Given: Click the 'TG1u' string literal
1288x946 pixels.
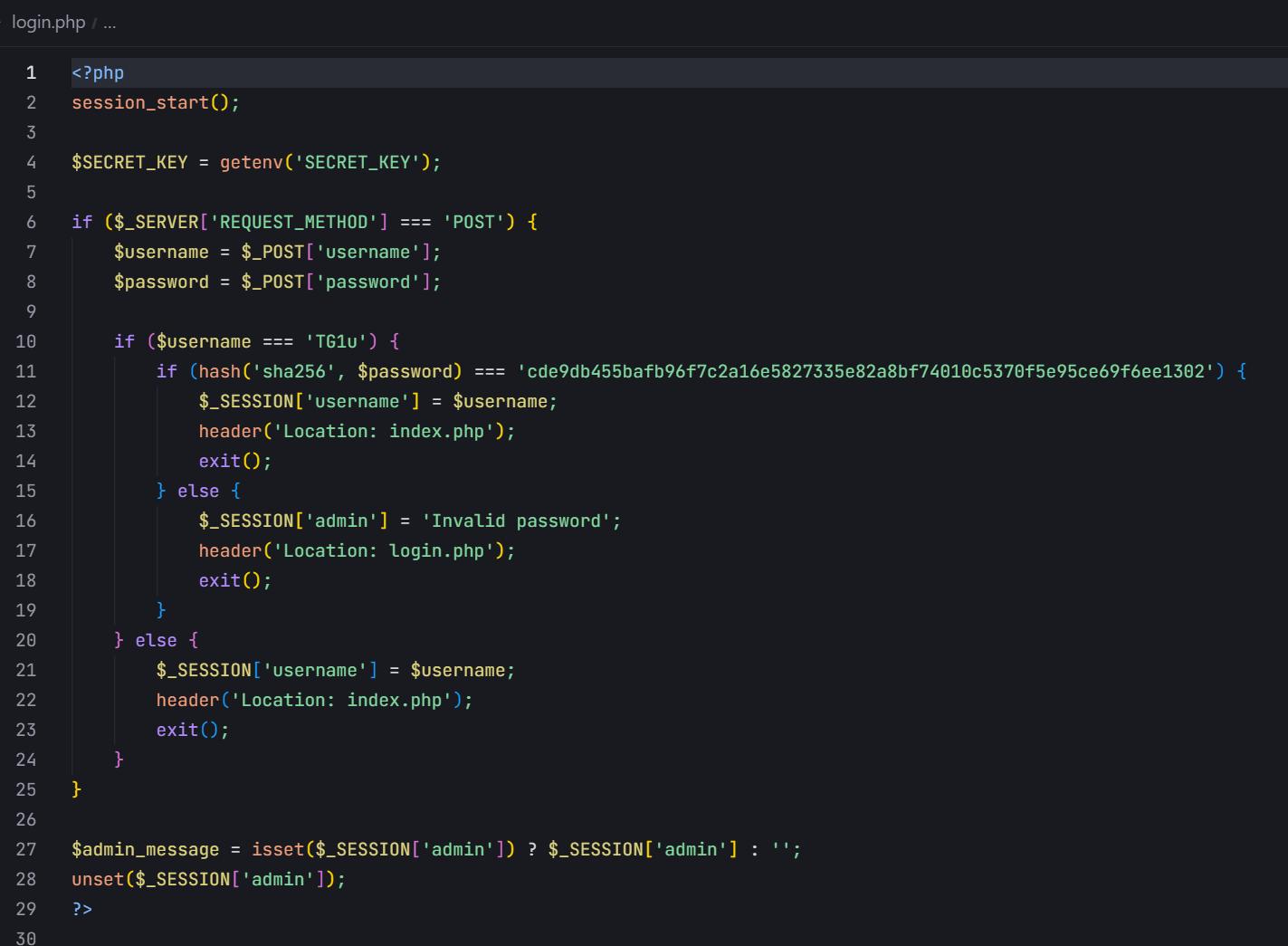Looking at the screenshot, I should 336,341.
